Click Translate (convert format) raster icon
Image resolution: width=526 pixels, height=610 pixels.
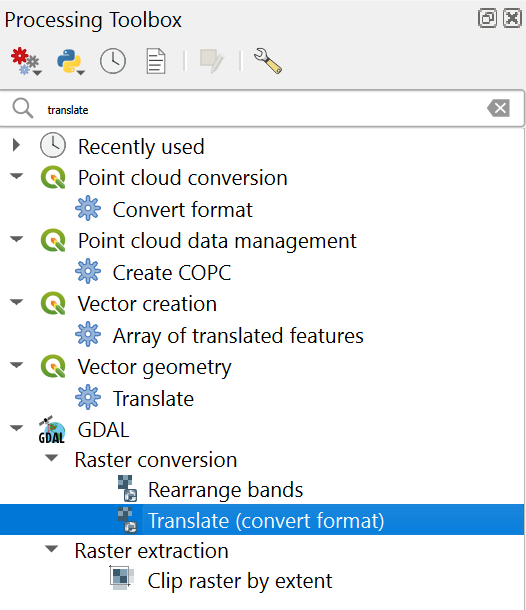pyautogui.click(x=127, y=519)
